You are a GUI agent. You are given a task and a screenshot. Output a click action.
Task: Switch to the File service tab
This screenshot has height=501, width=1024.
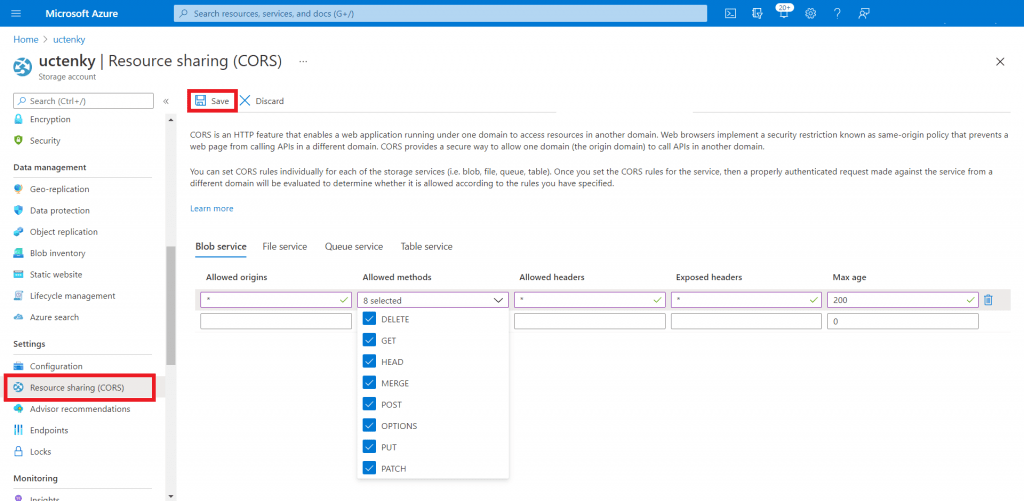(x=284, y=246)
